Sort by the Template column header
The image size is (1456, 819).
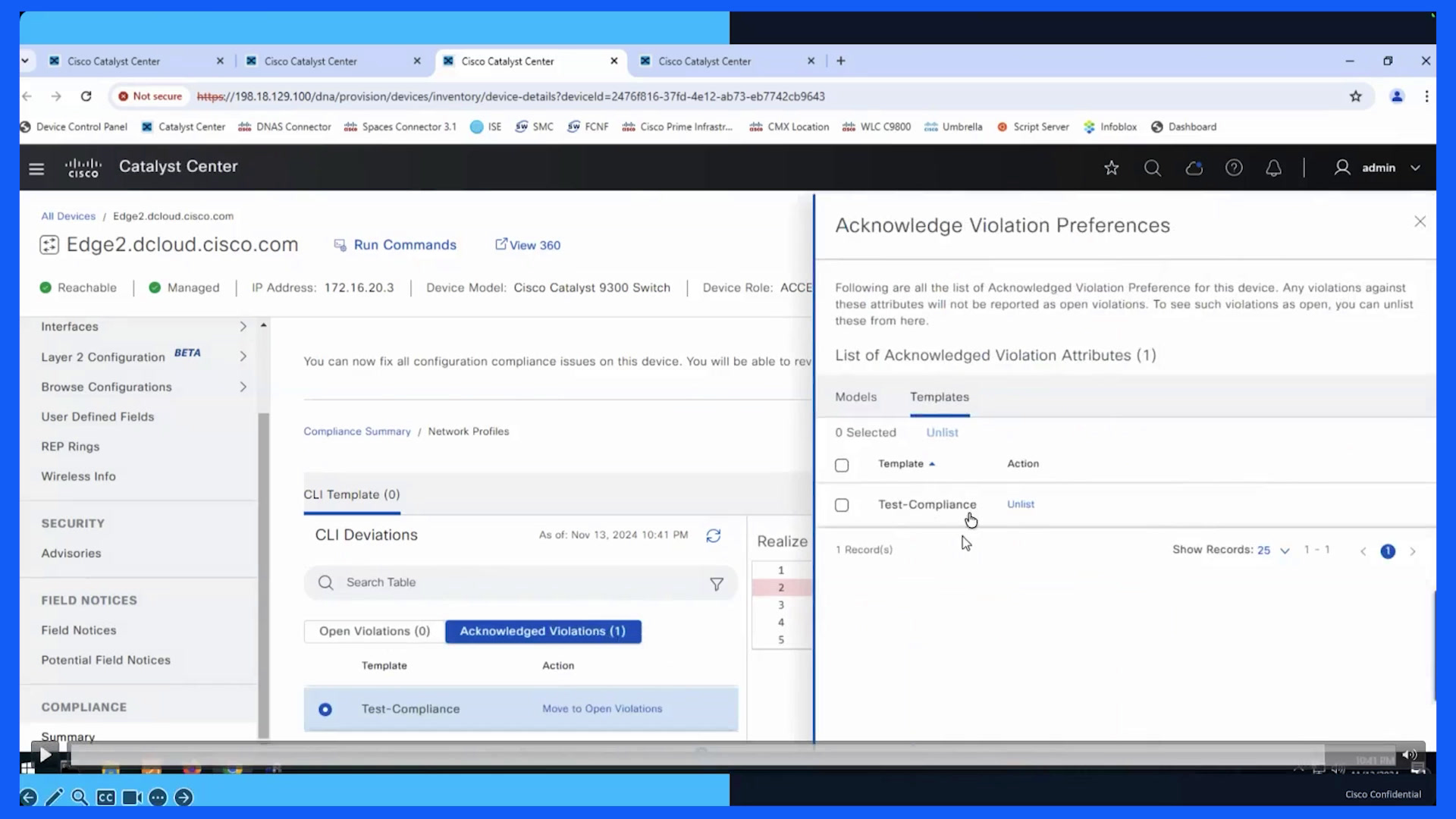(906, 463)
